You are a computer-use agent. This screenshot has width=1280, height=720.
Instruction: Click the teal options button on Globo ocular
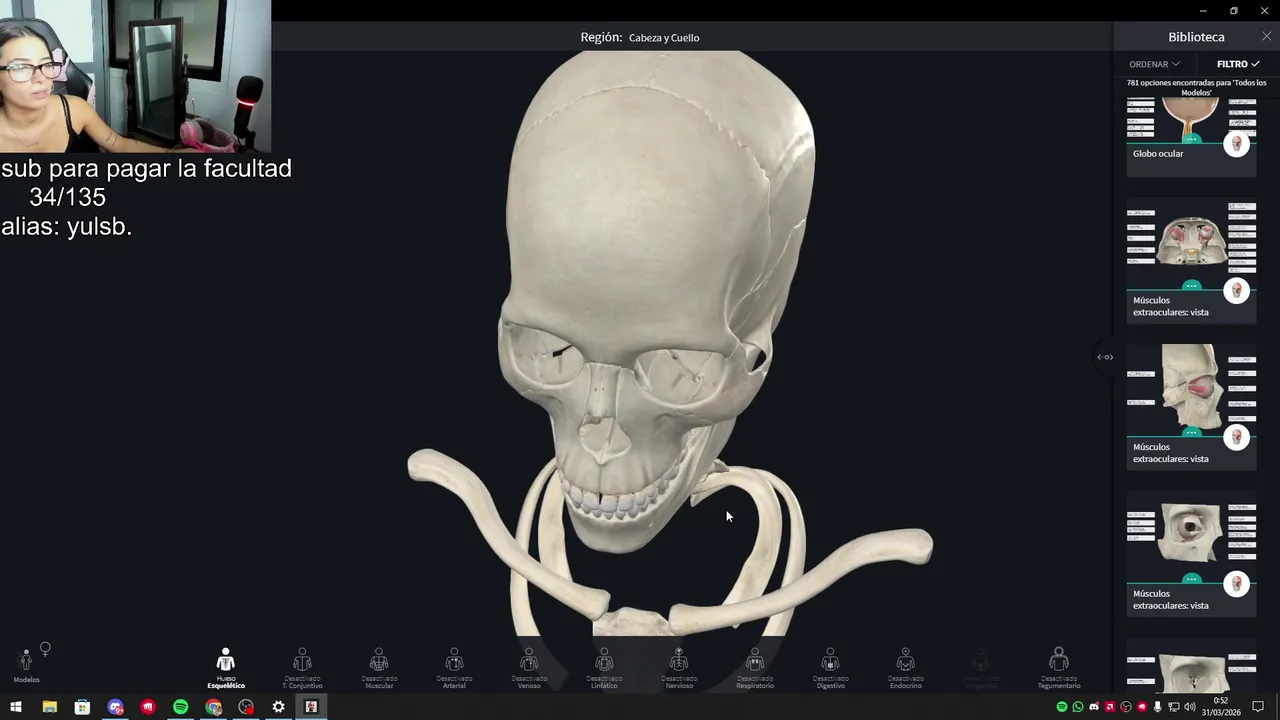point(1191,139)
